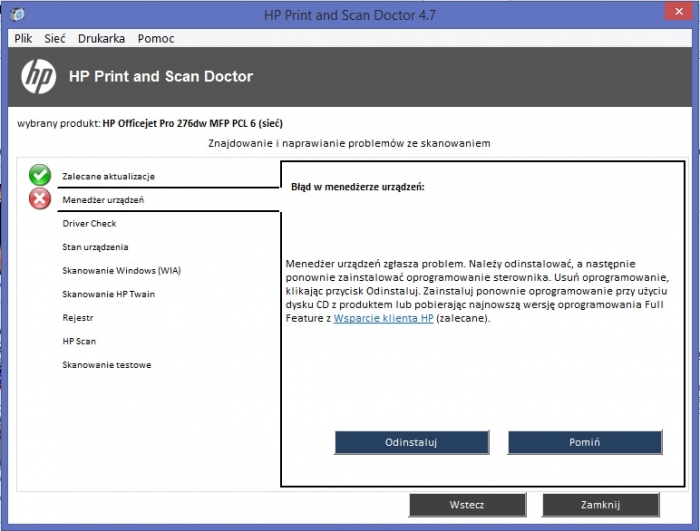Select the HP Scan step
Image resolution: width=700 pixels, height=531 pixels.
[x=79, y=341]
